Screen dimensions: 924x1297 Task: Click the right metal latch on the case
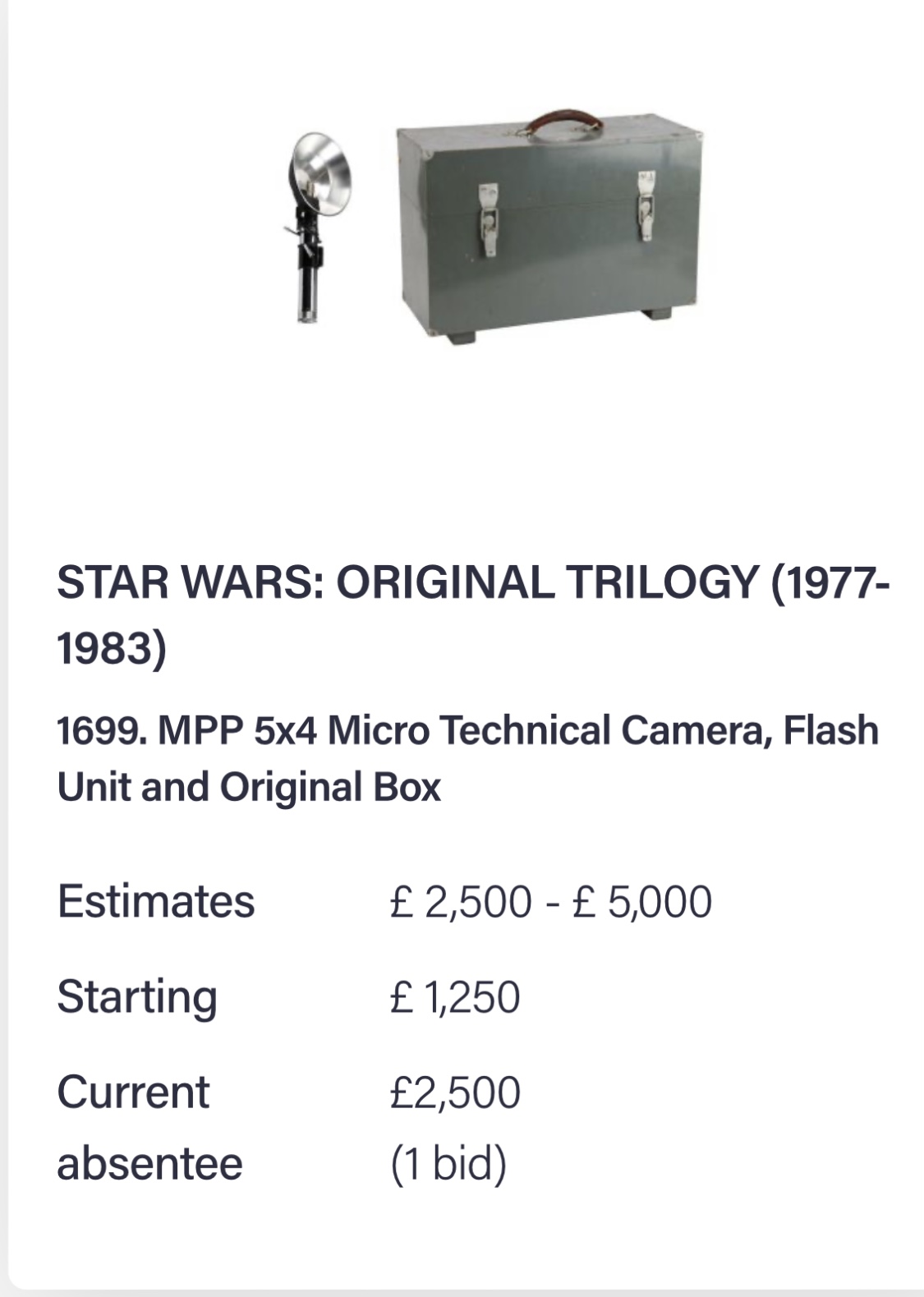point(646,205)
